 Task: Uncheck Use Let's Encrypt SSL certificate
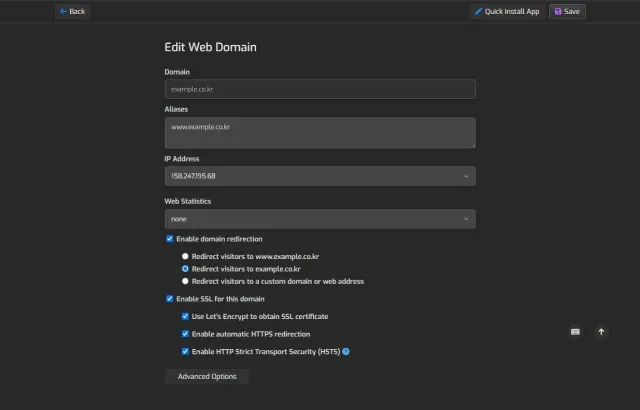185,316
